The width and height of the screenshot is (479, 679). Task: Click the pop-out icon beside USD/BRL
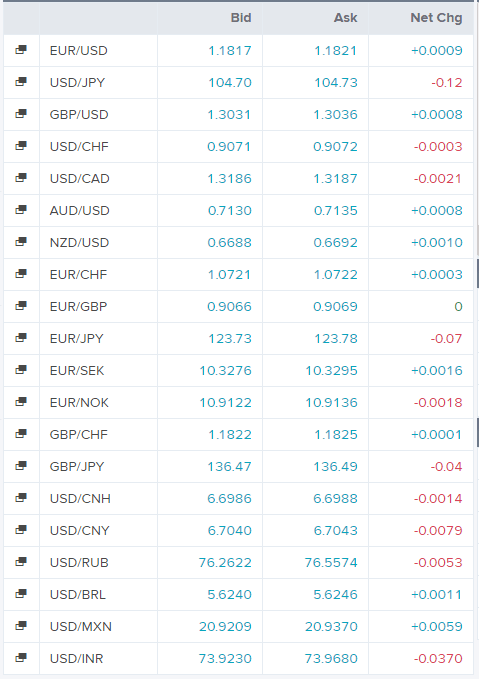pyautogui.click(x=21, y=594)
